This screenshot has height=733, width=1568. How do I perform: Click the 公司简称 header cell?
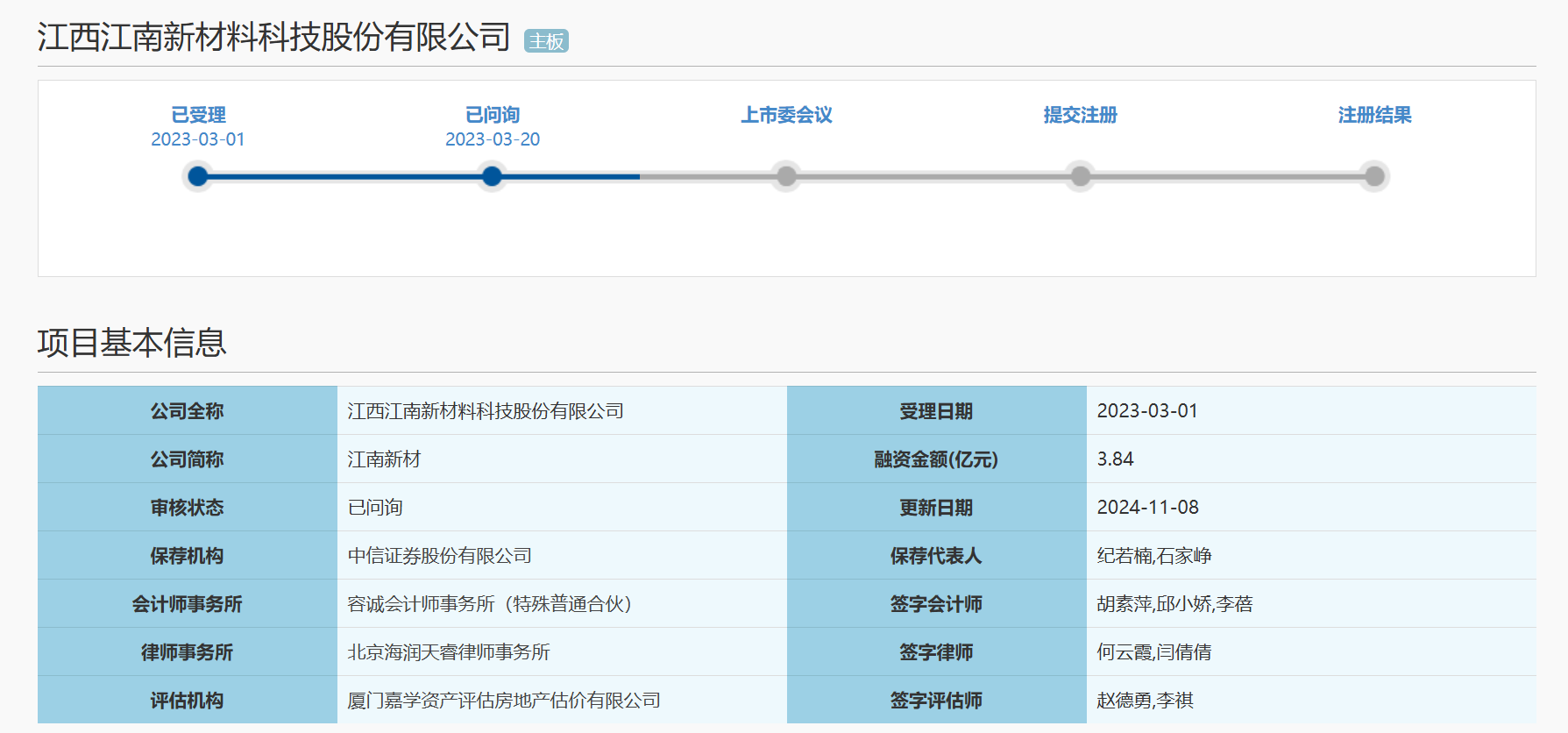tap(187, 459)
